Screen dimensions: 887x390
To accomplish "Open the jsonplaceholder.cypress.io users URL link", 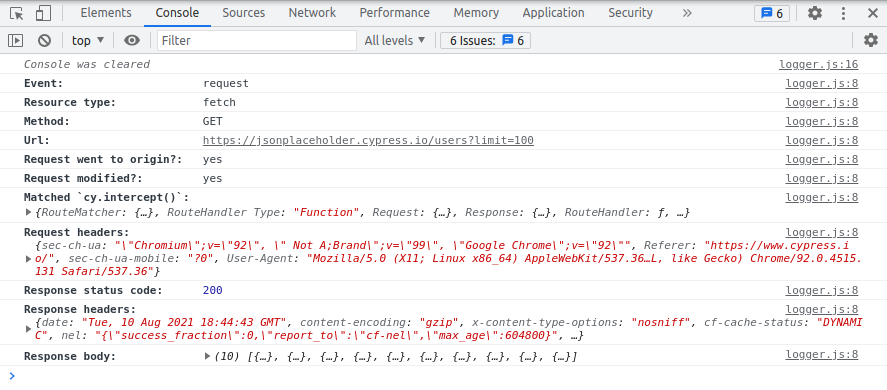I will pos(368,140).
